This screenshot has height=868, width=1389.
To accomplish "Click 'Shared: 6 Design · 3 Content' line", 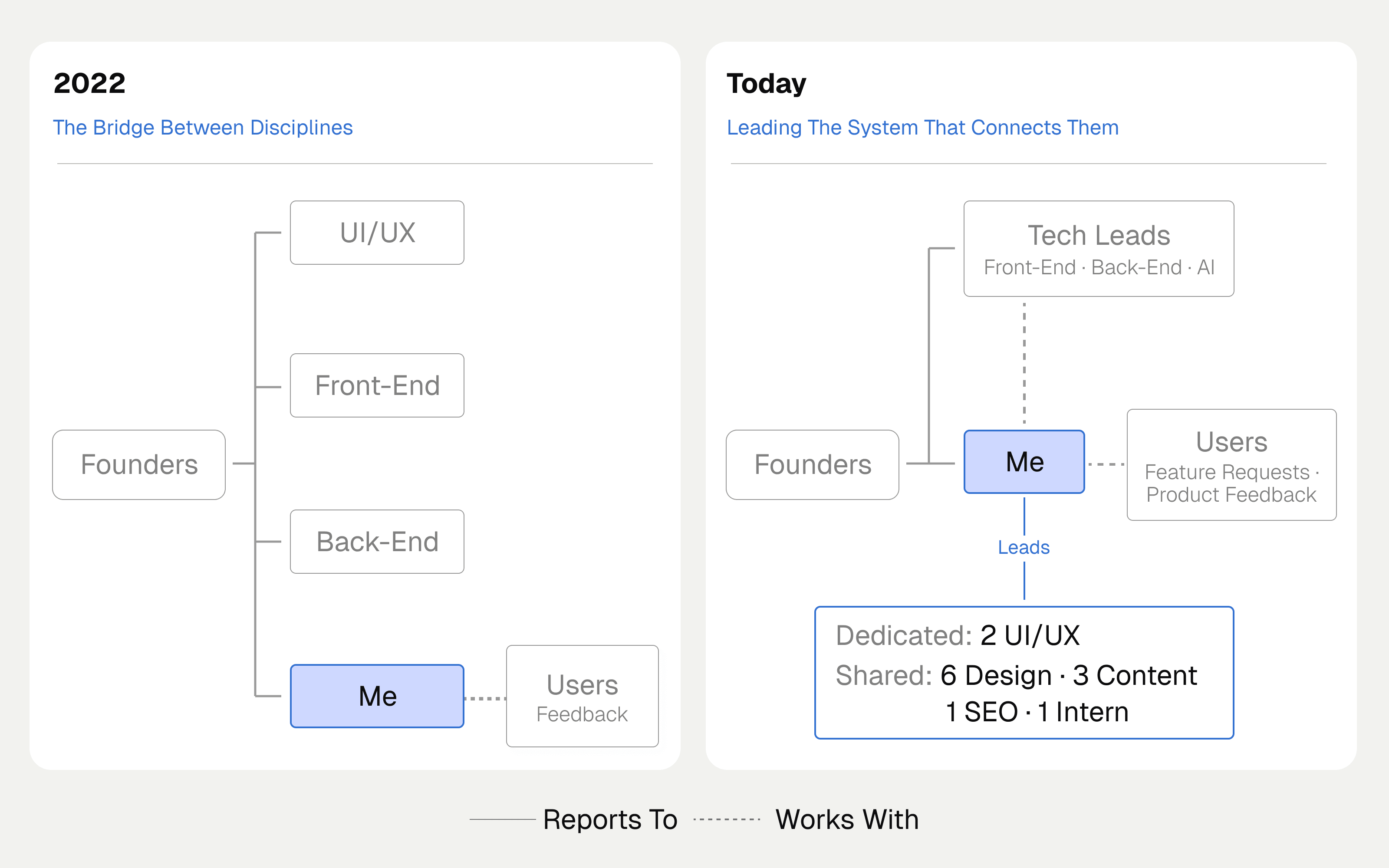I will pos(1016,675).
